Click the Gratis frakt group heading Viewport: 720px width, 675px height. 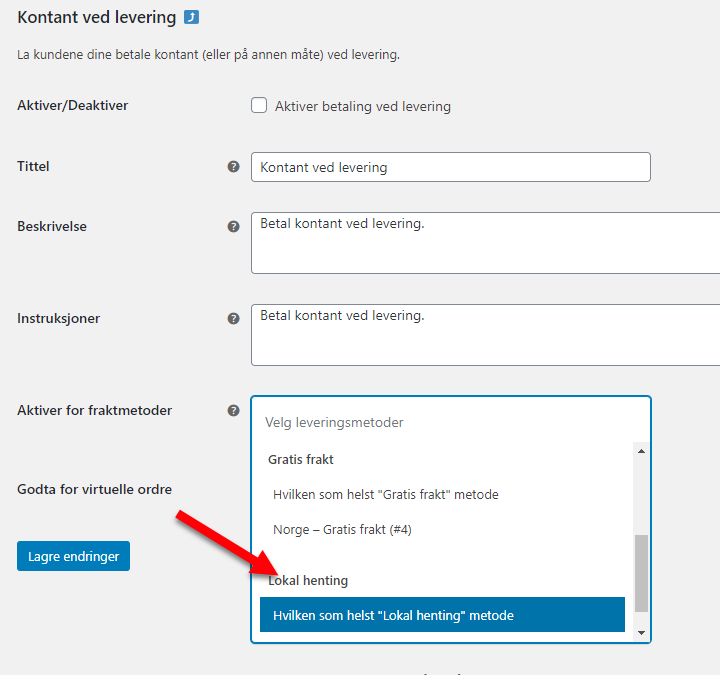coord(301,459)
